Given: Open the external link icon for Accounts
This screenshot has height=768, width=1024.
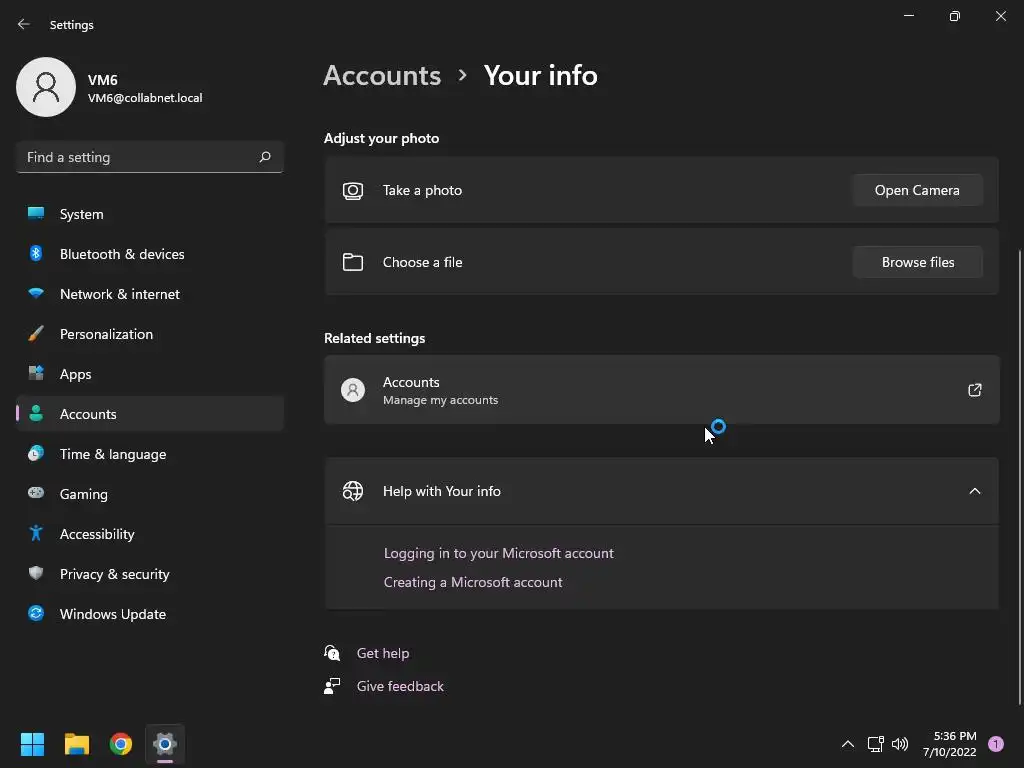Looking at the screenshot, I should pos(975,390).
